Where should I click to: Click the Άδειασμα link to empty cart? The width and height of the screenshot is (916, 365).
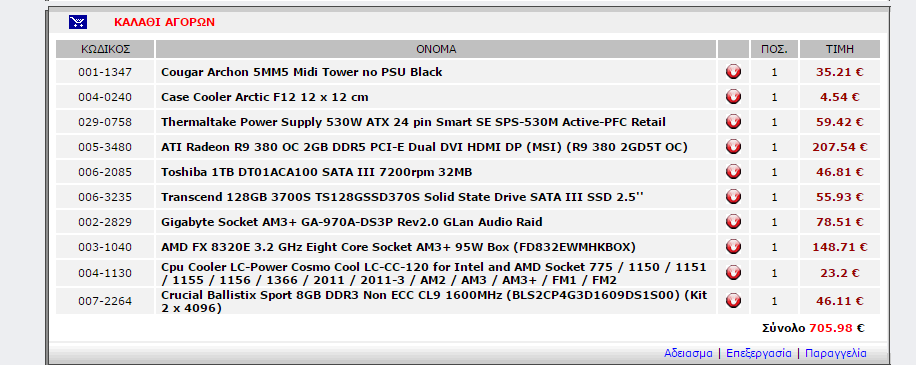688,353
